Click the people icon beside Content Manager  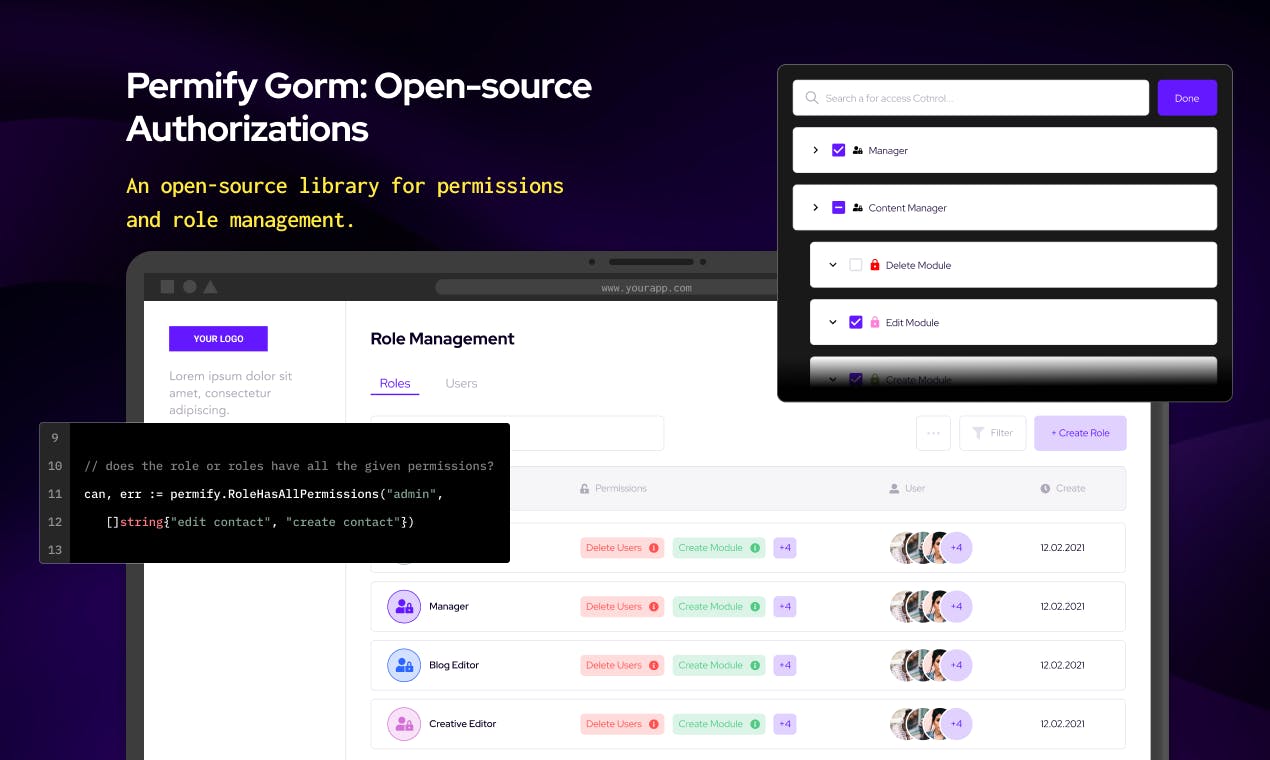[858, 208]
